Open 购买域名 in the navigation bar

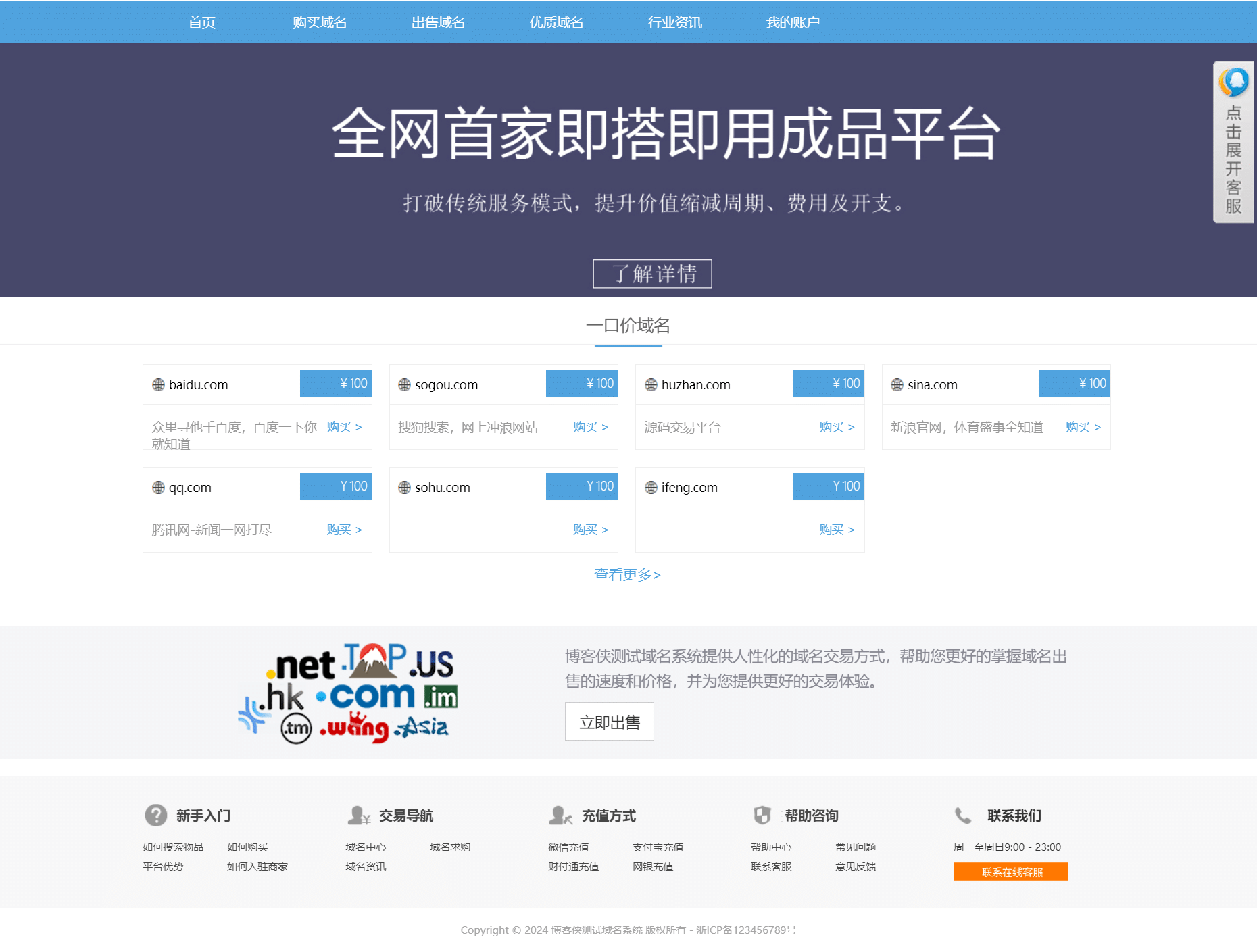(x=320, y=22)
